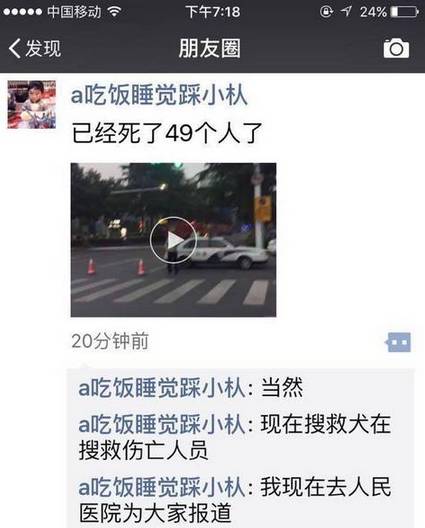Tap the battery icon in status bar

pos(404,12)
